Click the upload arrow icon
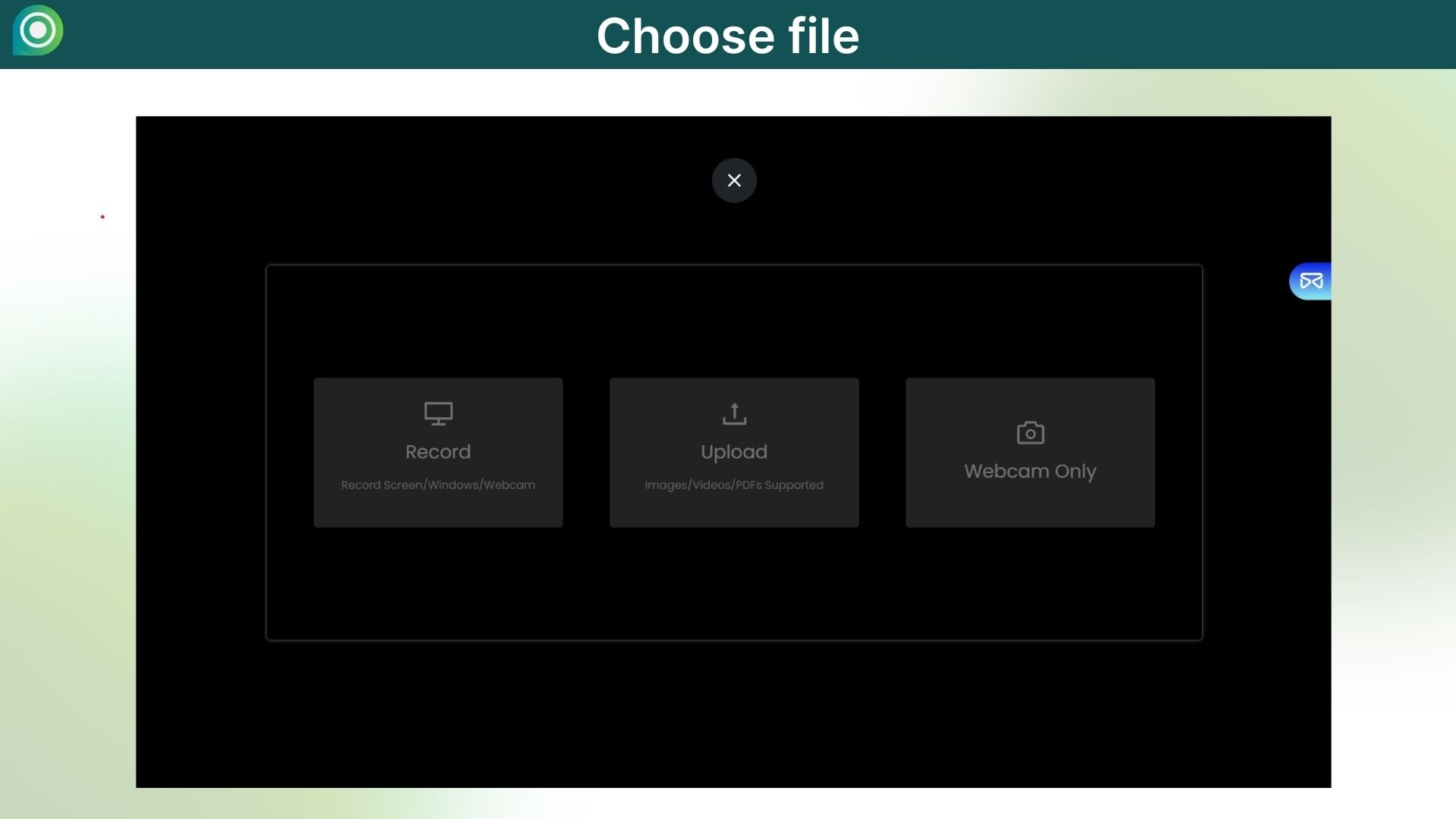This screenshot has width=1456, height=819. coord(734,413)
